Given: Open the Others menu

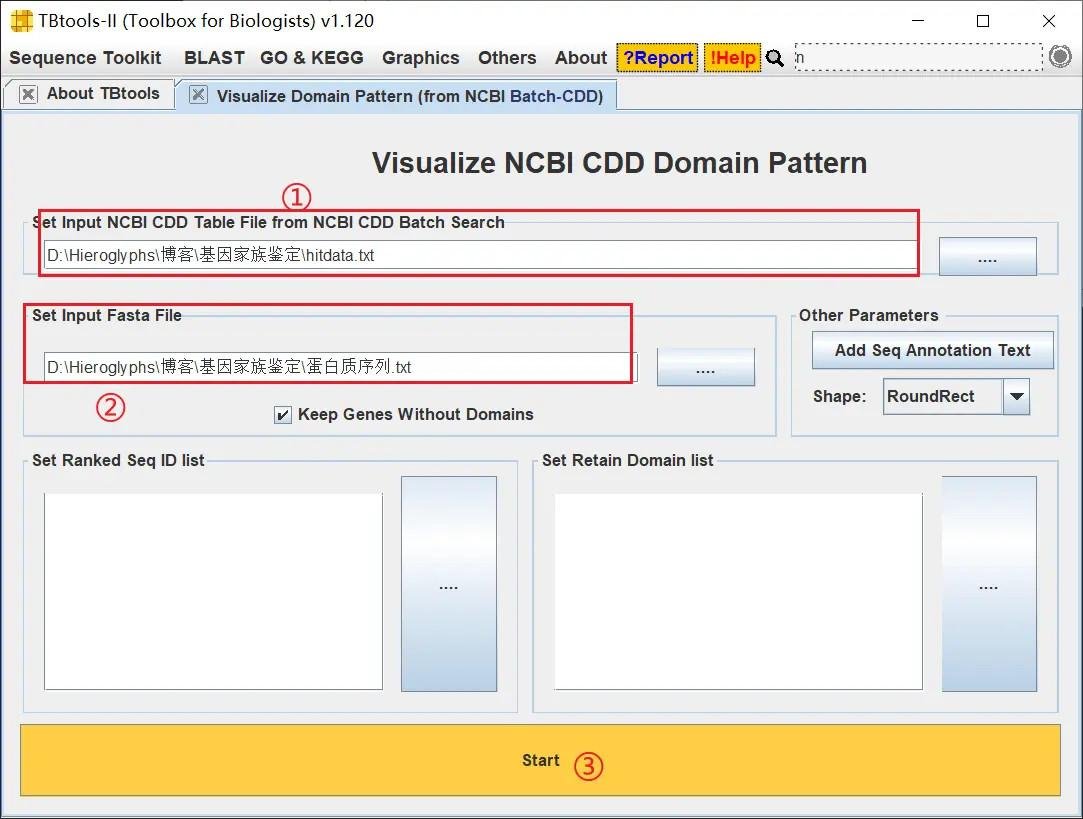Looking at the screenshot, I should click(x=507, y=58).
